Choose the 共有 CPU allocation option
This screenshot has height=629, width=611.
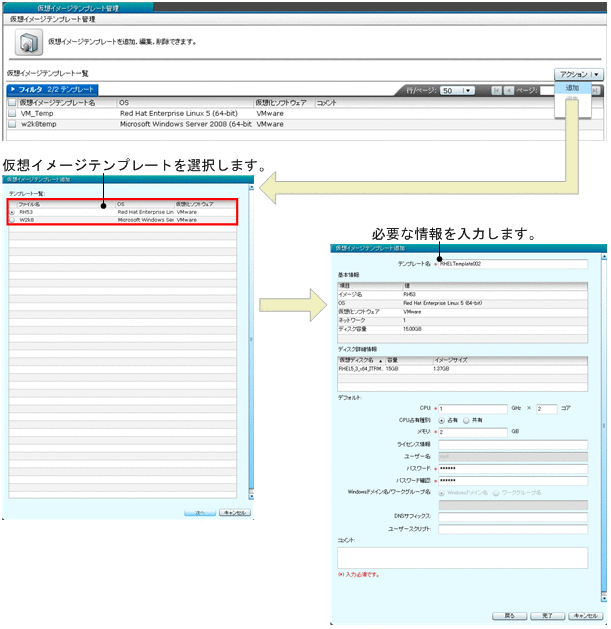click(x=465, y=420)
